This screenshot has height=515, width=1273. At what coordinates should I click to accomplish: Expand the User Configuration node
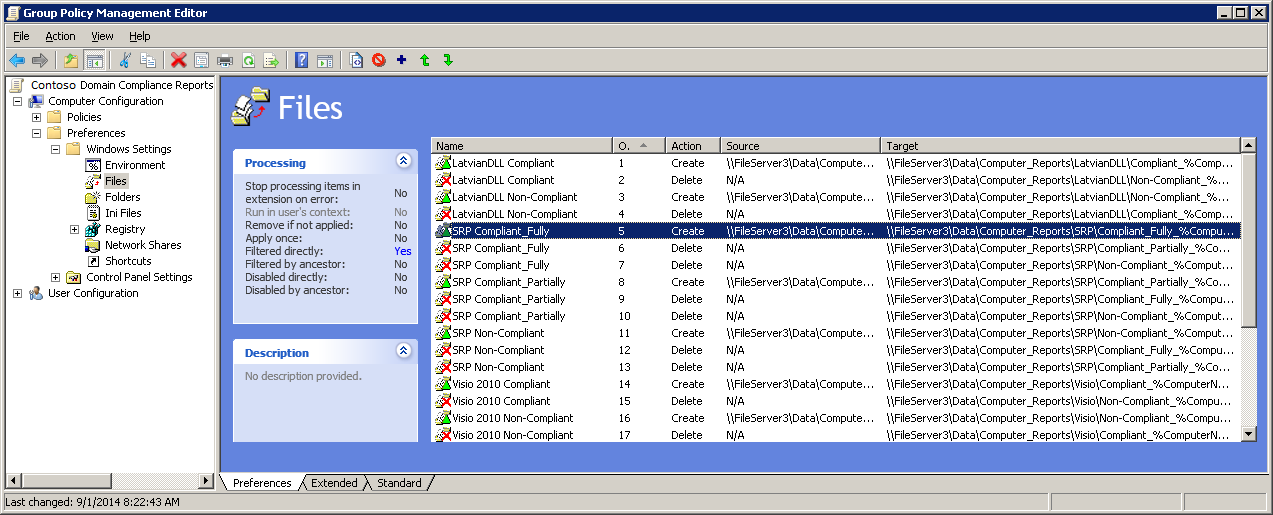coord(18,293)
